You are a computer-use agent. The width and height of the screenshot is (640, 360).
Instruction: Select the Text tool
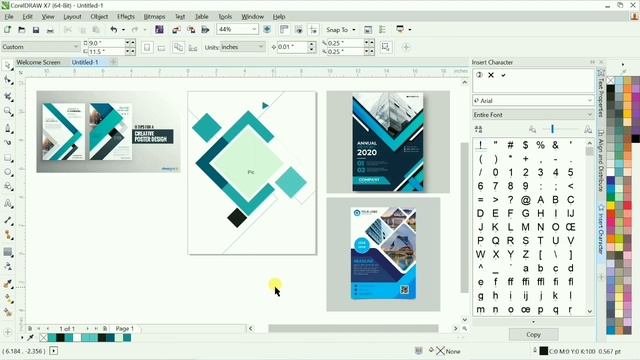(8, 203)
